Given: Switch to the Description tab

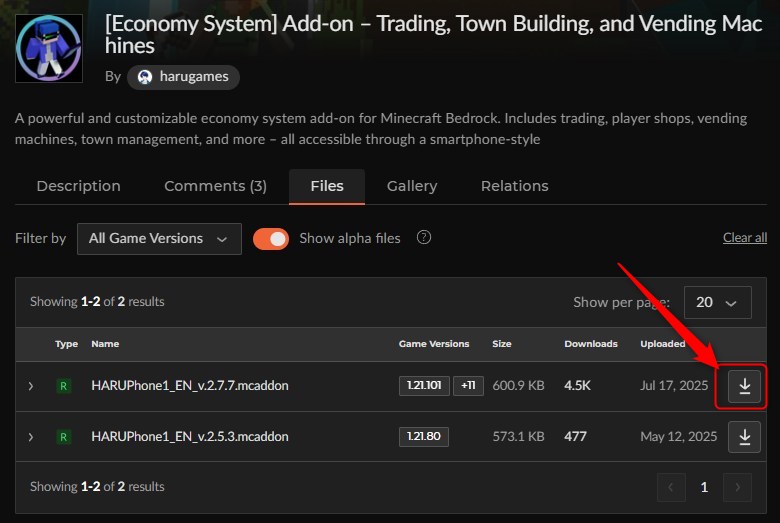Looking at the screenshot, I should point(79,186).
